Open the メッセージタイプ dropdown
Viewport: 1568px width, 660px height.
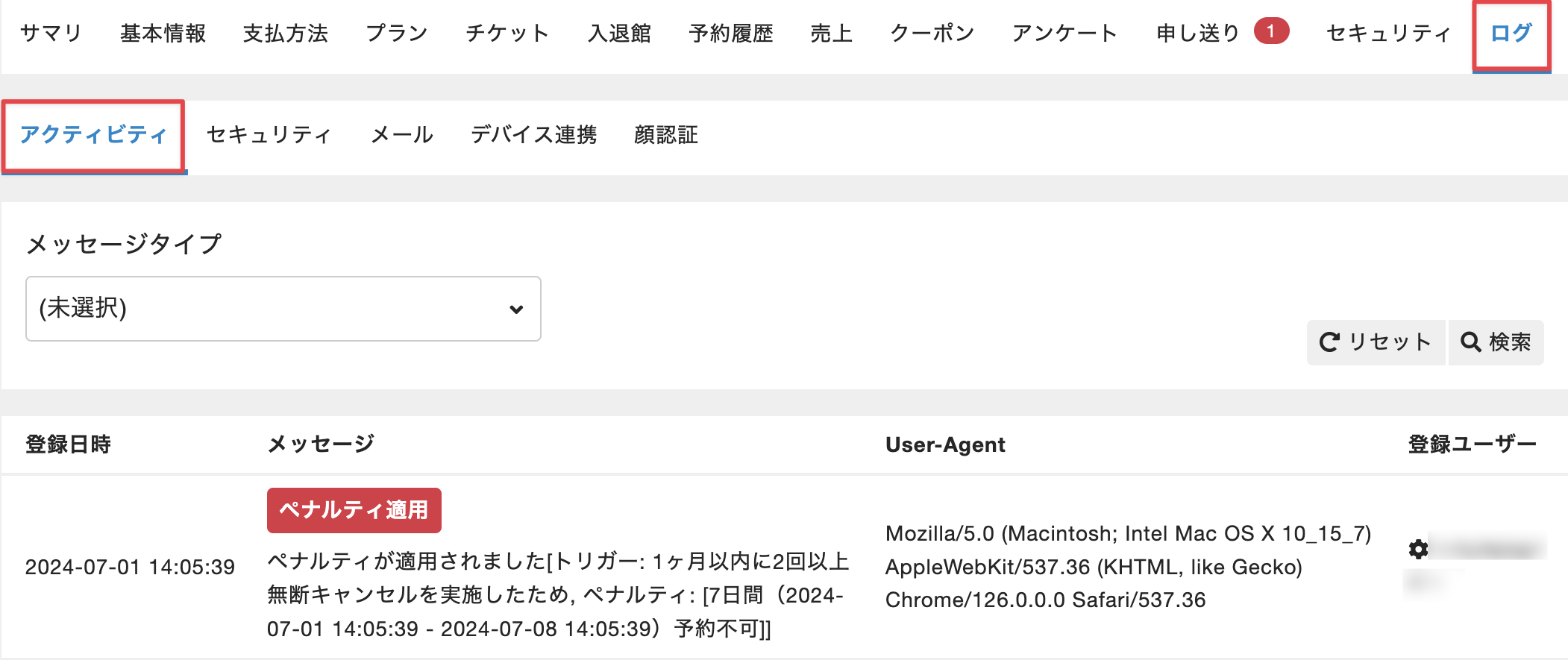tap(283, 309)
